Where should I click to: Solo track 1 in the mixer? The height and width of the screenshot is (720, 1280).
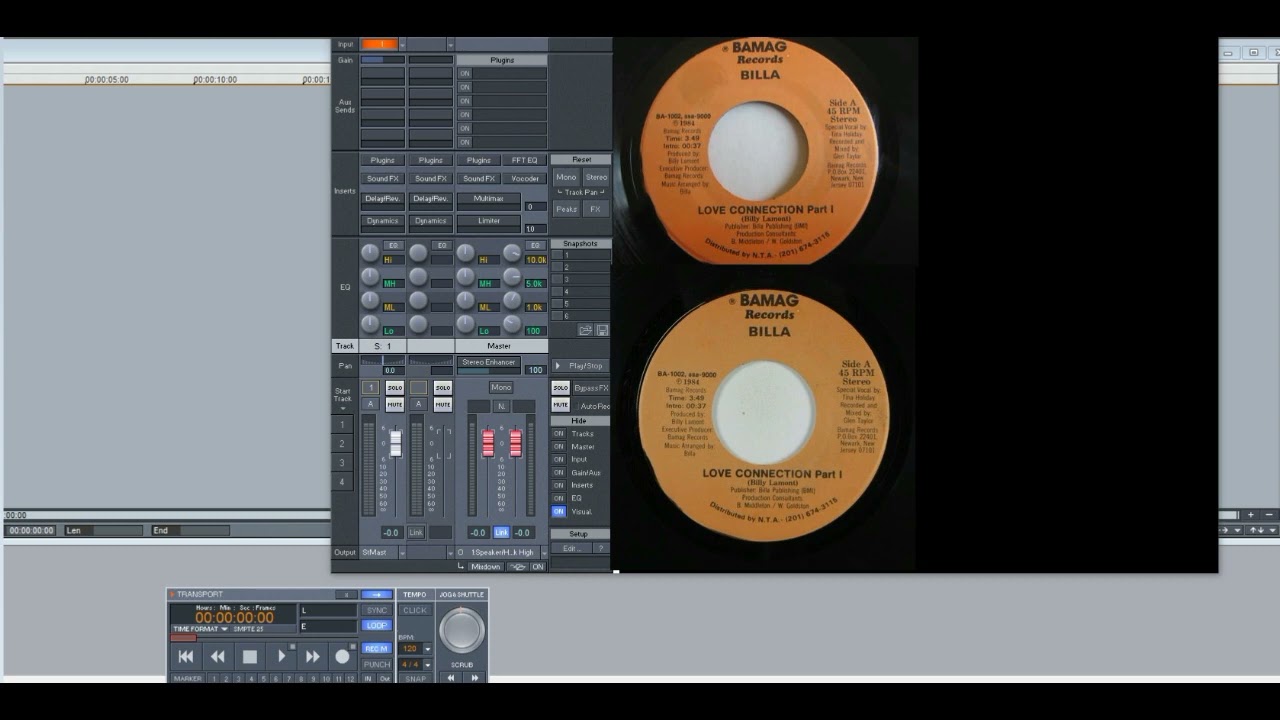pyautogui.click(x=395, y=388)
